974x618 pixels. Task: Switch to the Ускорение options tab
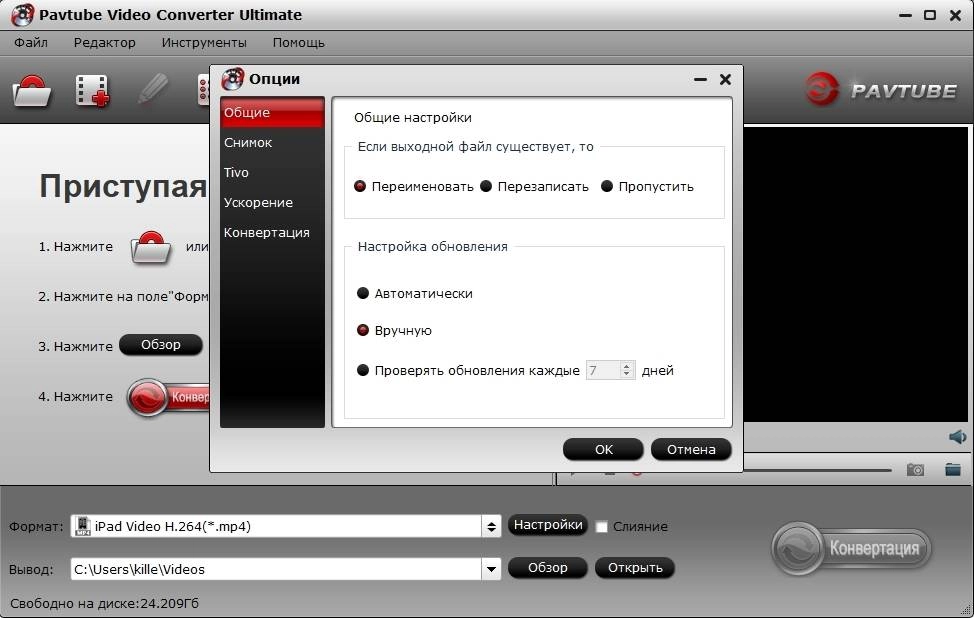coord(272,202)
